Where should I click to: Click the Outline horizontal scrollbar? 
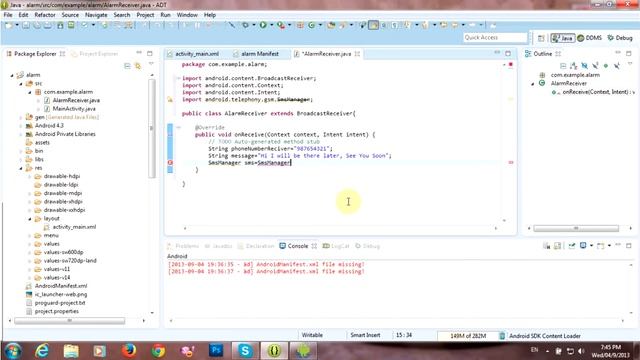[x=576, y=228]
